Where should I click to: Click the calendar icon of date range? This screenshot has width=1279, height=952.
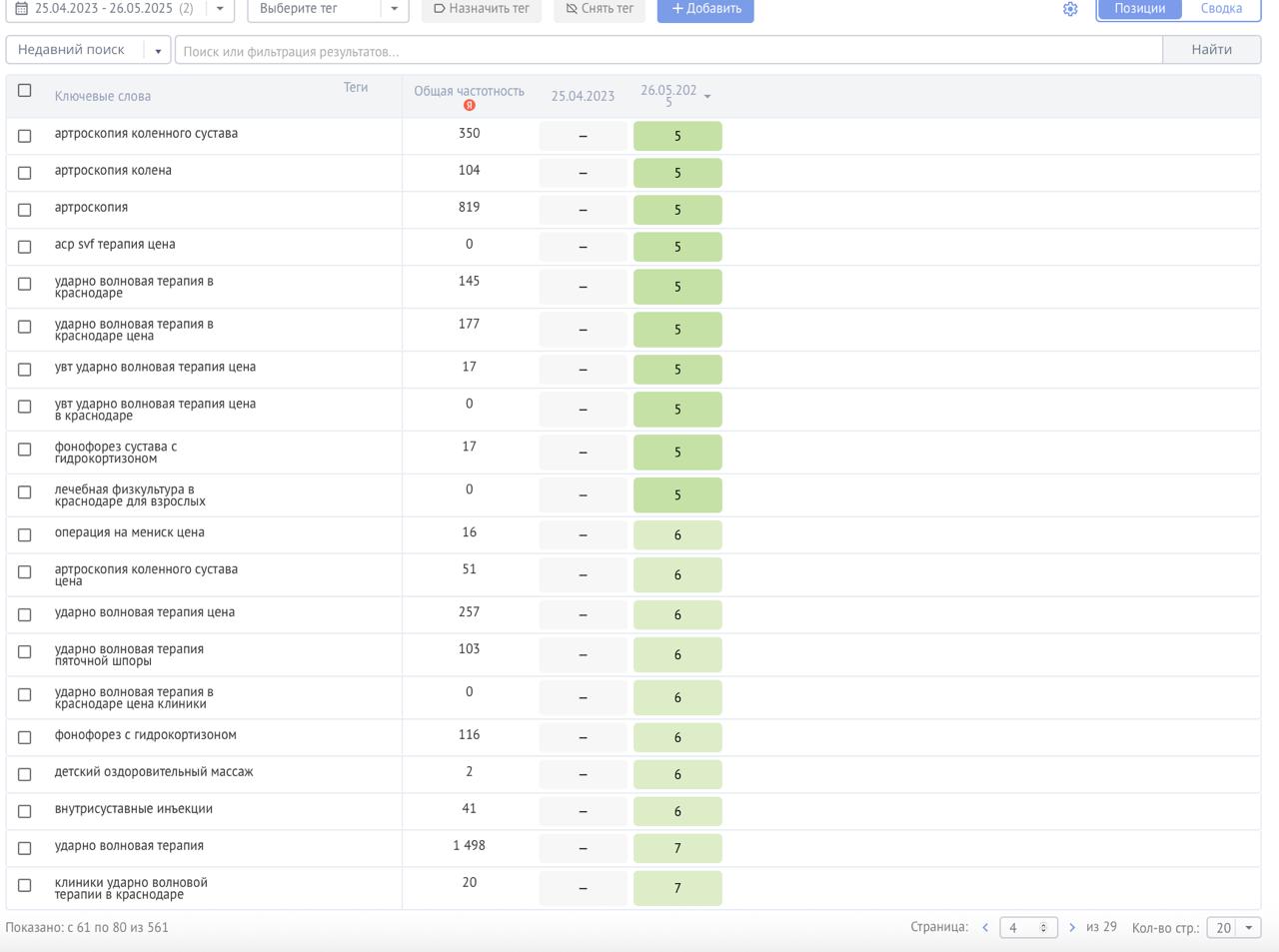coord(21,9)
